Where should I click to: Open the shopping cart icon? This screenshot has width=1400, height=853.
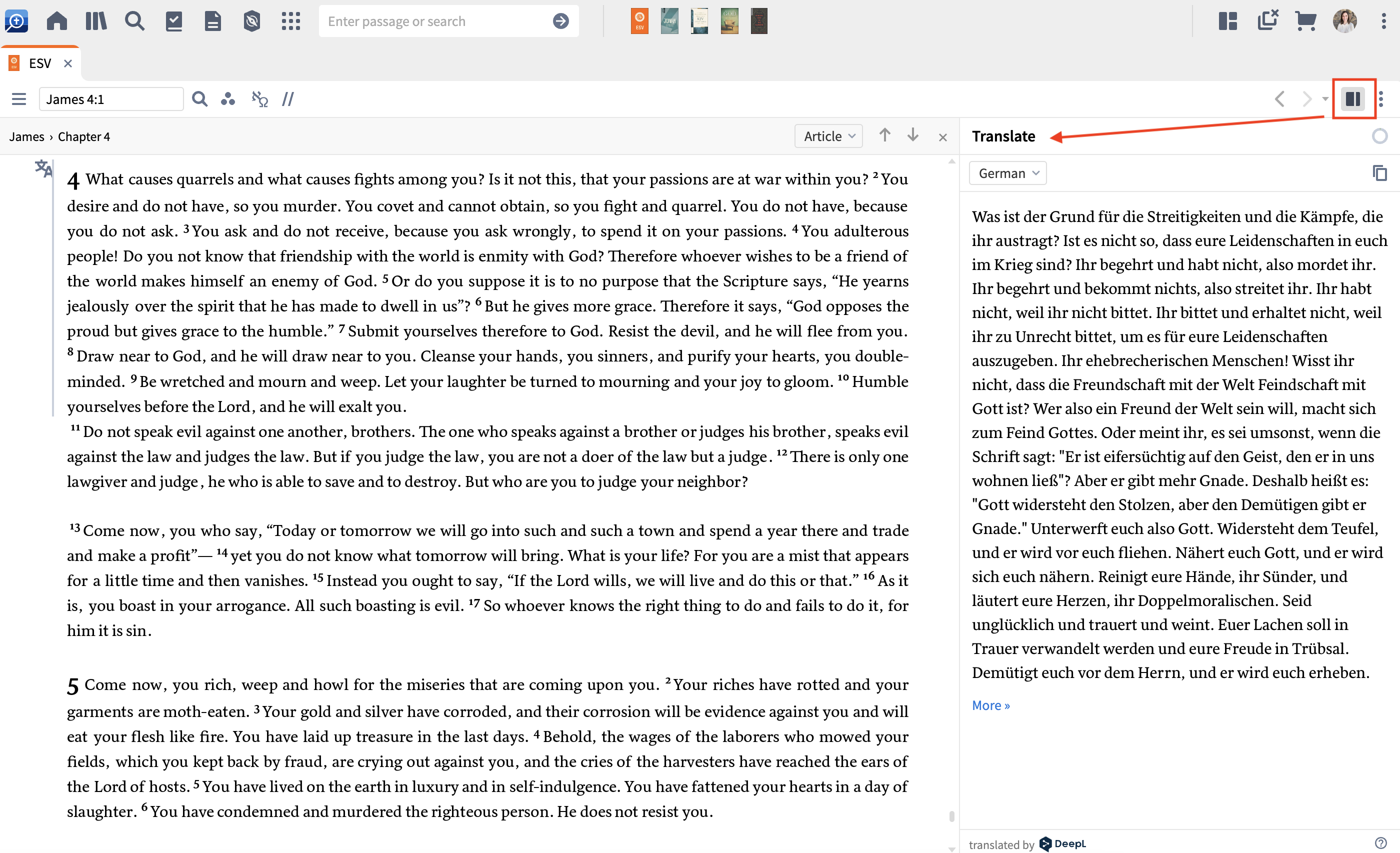(1305, 21)
